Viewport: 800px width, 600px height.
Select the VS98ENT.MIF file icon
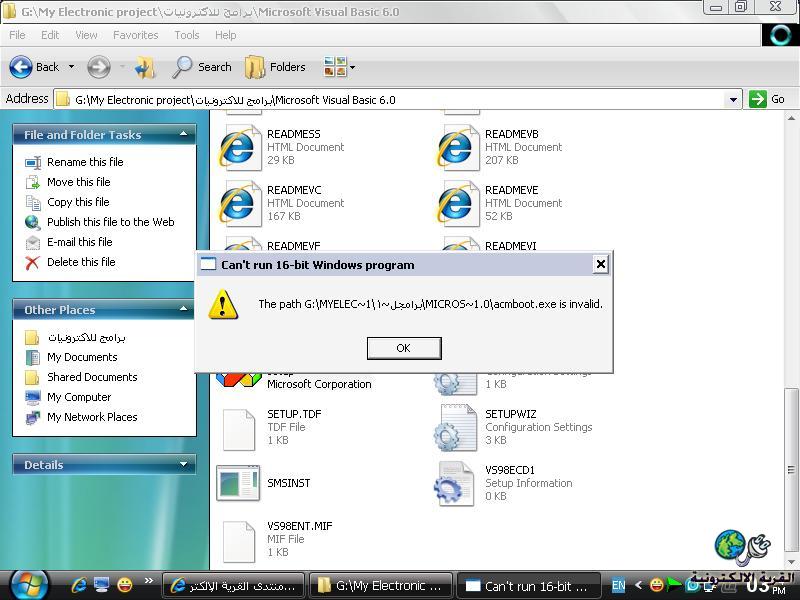[239, 541]
